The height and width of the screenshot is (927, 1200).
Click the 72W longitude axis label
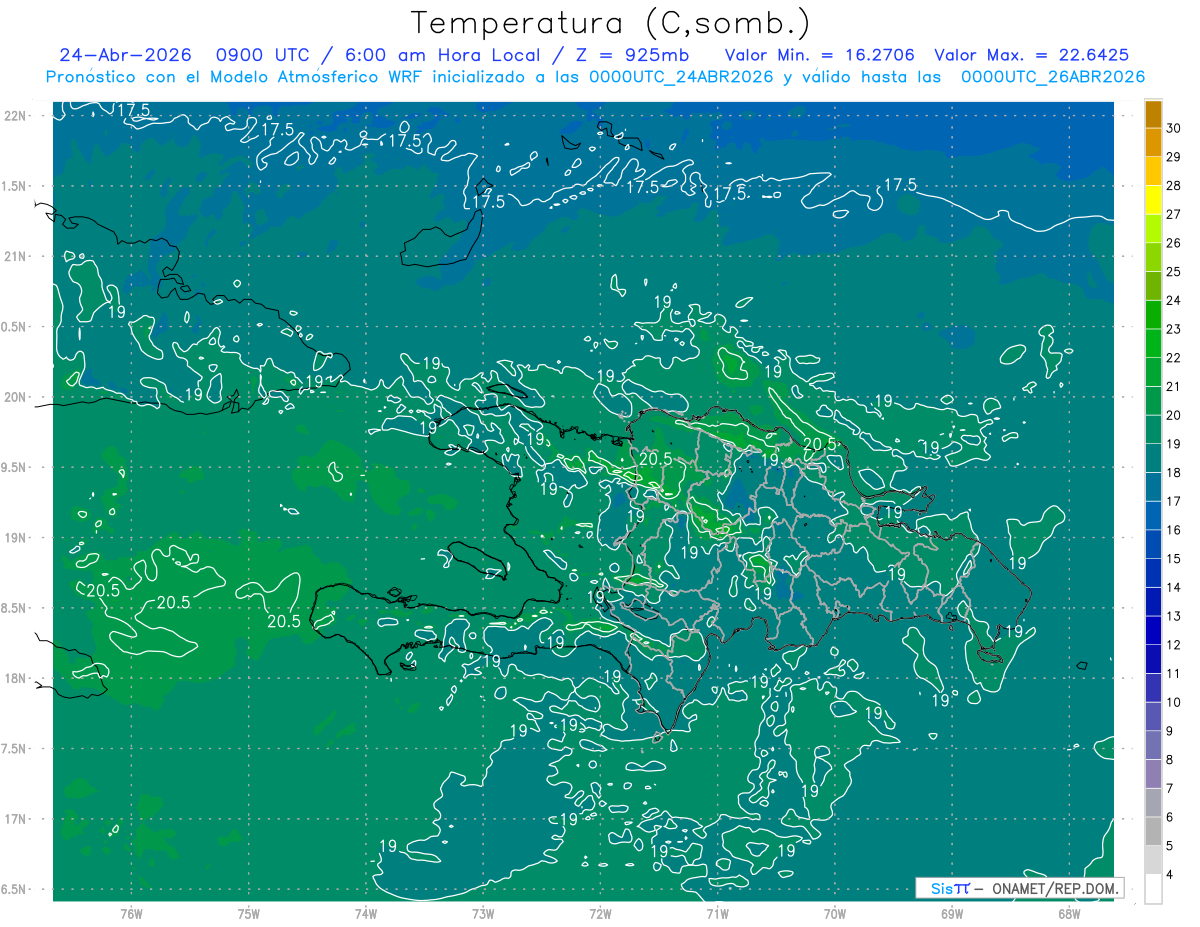[x=600, y=912]
